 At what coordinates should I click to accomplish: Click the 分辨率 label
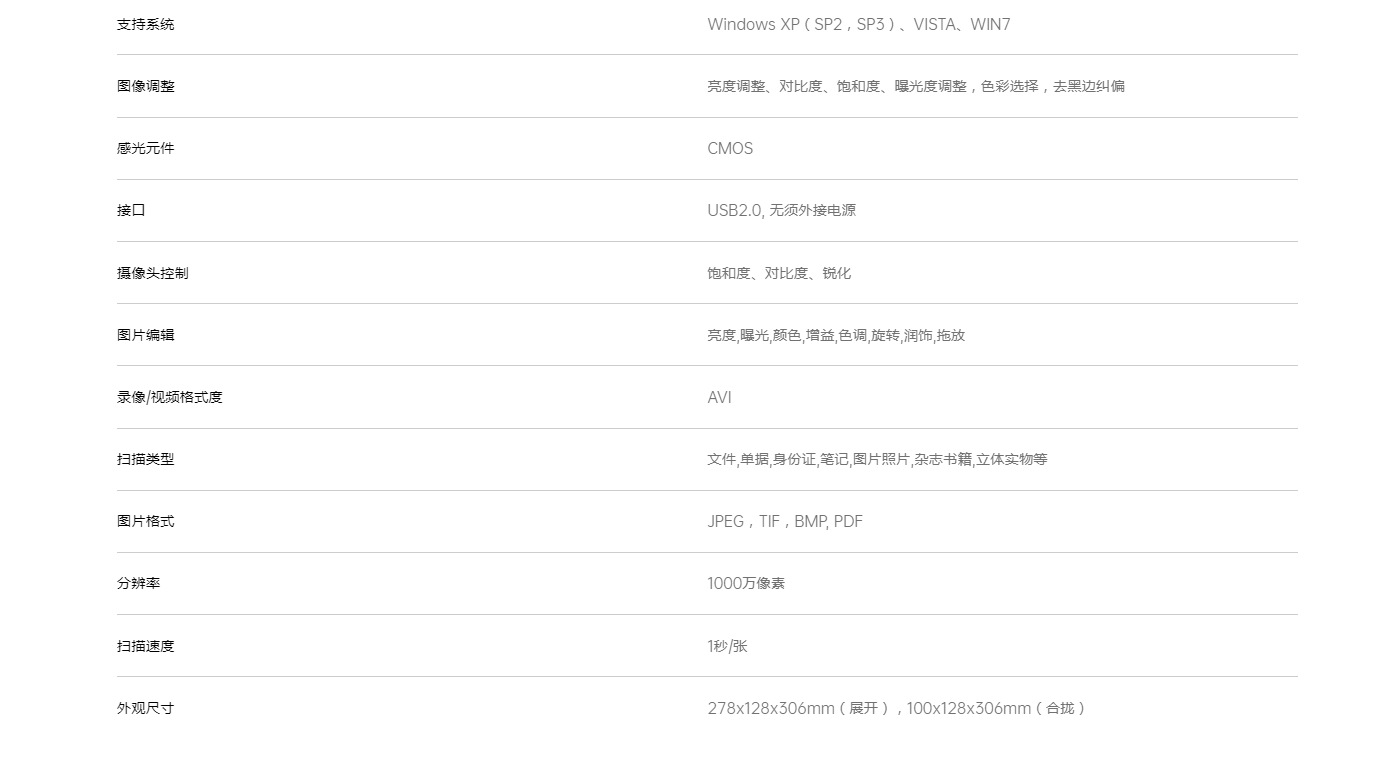pyautogui.click(x=138, y=583)
